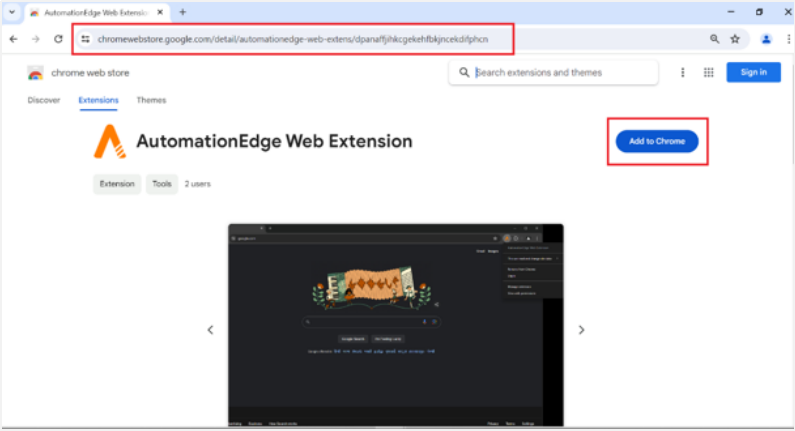This screenshot has width=795, height=431.
Task: Open the web store more options menu
Action: click(683, 72)
